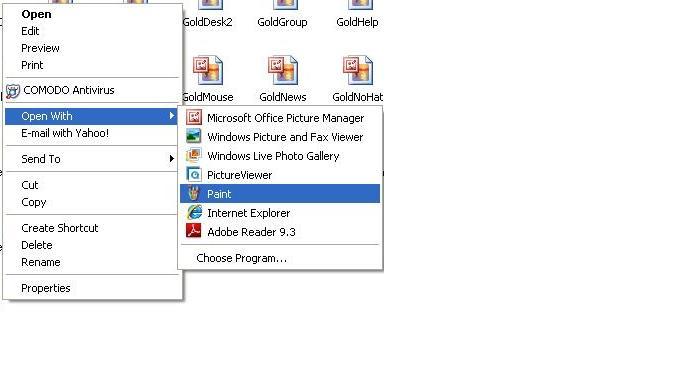This screenshot has height=384, width=683.
Task: Open with Microsoft Office Picture Manager
Action: tap(280, 118)
